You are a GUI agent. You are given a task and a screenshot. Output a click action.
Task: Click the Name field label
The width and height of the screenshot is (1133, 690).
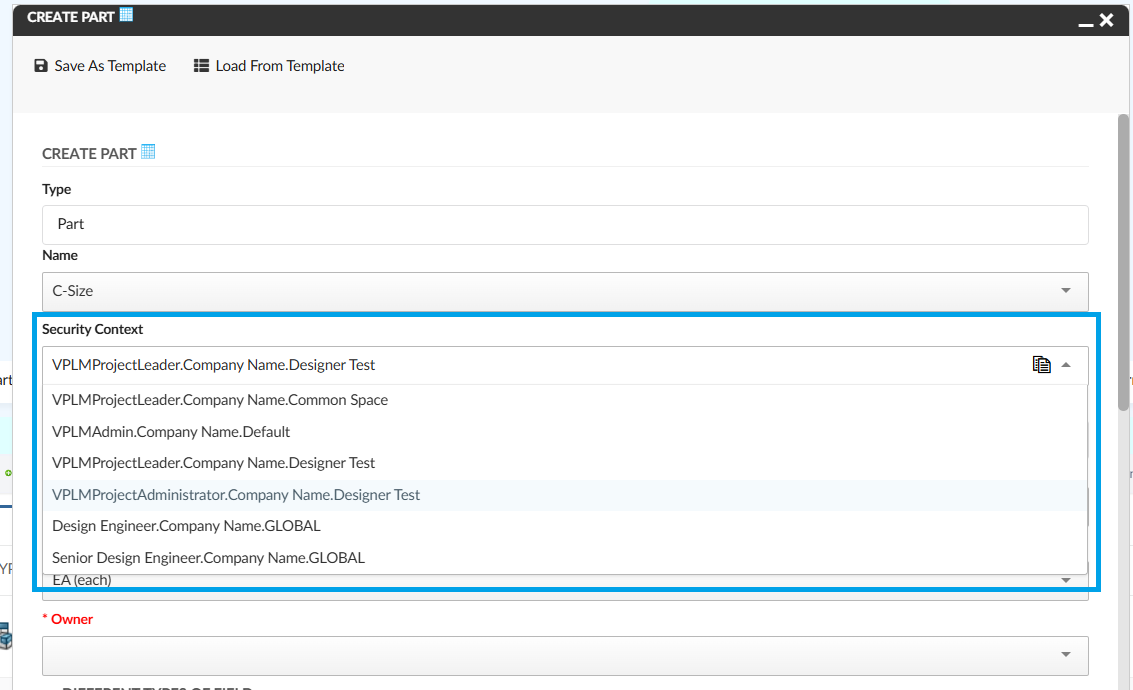pyautogui.click(x=60, y=255)
